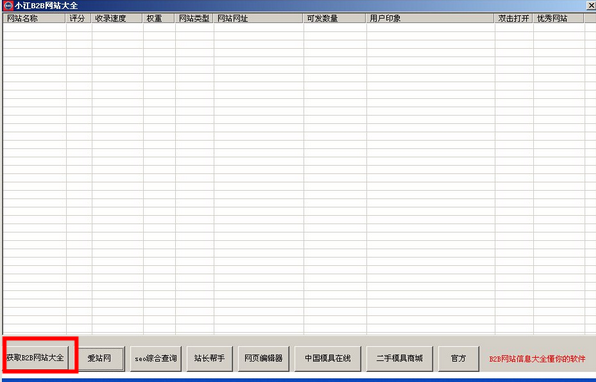Open 站长帮手 tool
Image resolution: width=596 pixels, height=382 pixels.
pos(209,358)
